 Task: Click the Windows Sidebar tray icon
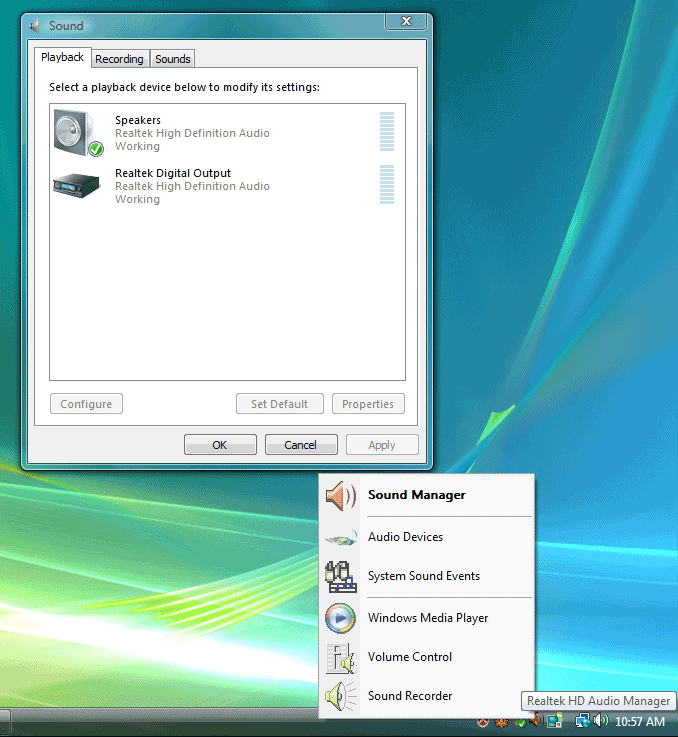click(x=555, y=720)
